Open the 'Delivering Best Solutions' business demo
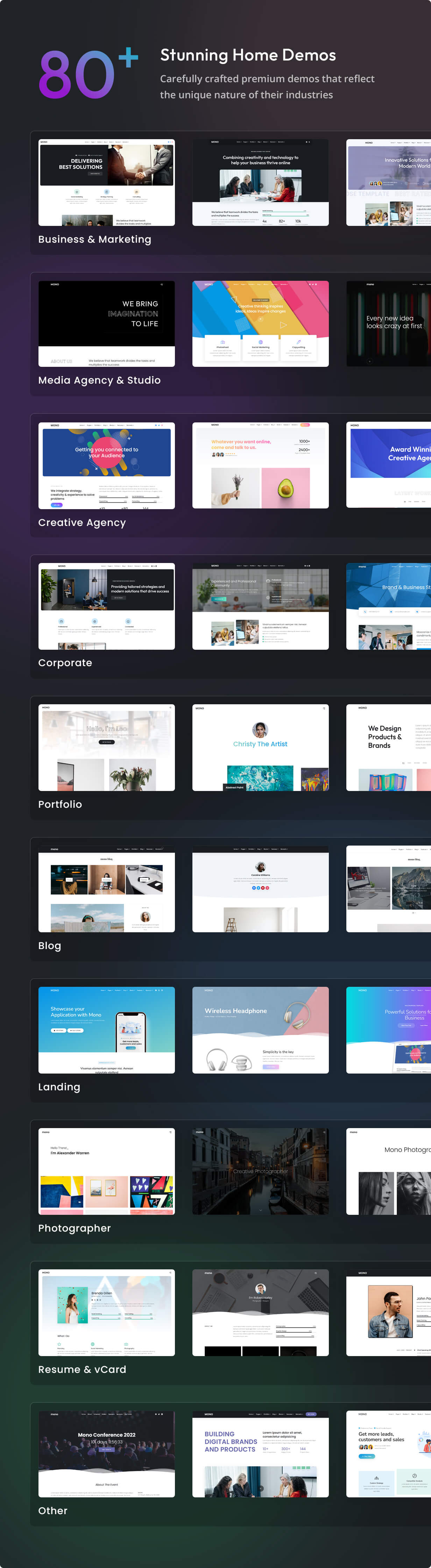431x1568 pixels. [107, 183]
